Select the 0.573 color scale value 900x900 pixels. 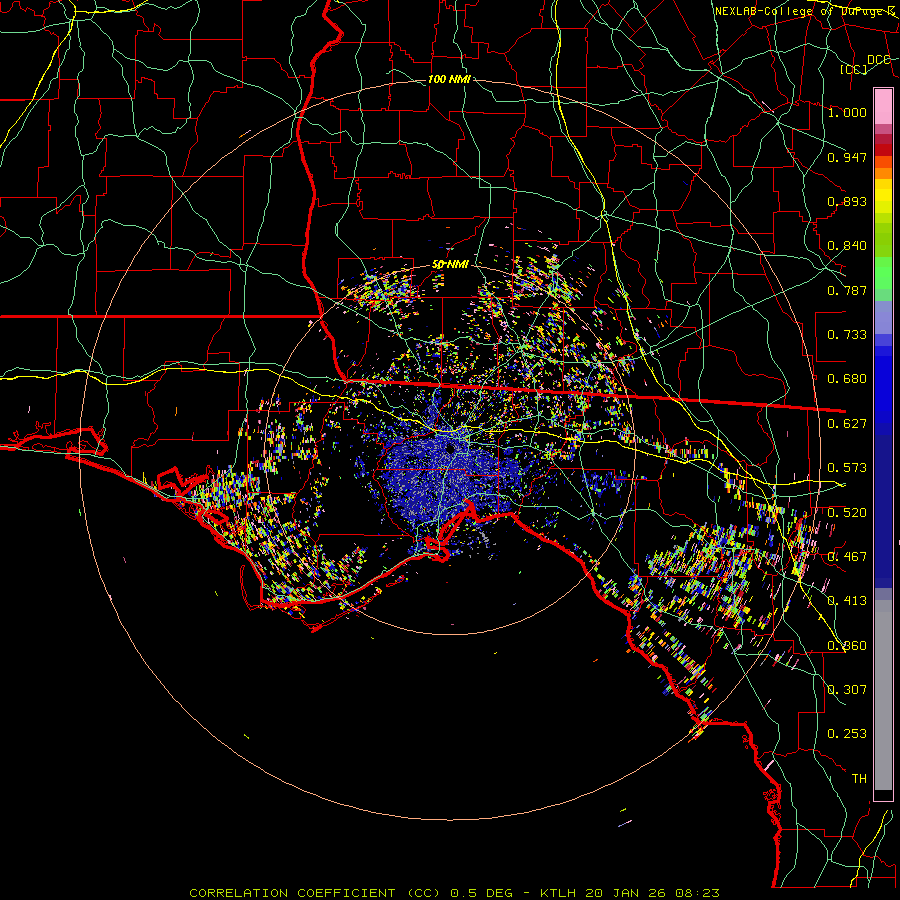click(x=847, y=468)
